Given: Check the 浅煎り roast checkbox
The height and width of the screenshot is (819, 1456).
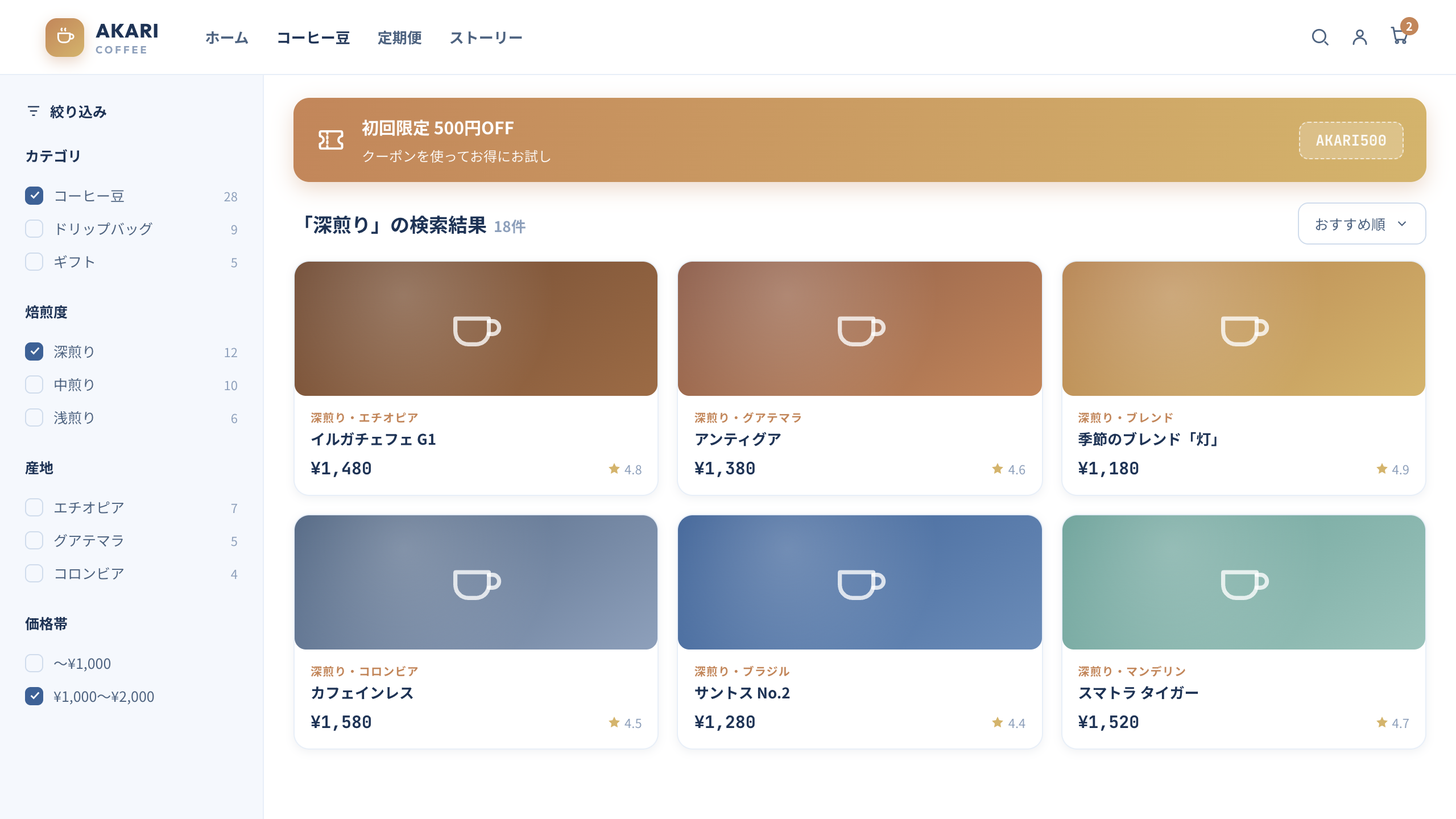Looking at the screenshot, I should [x=34, y=417].
